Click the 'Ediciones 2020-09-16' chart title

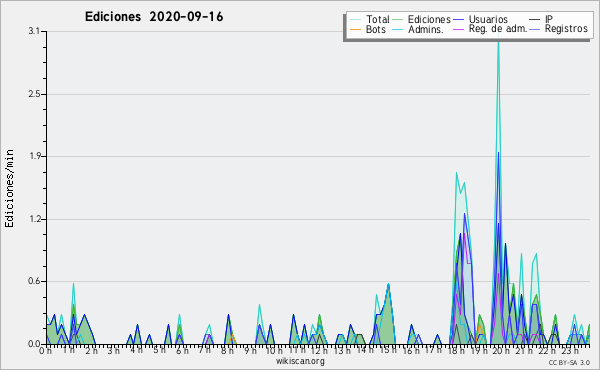point(154,17)
